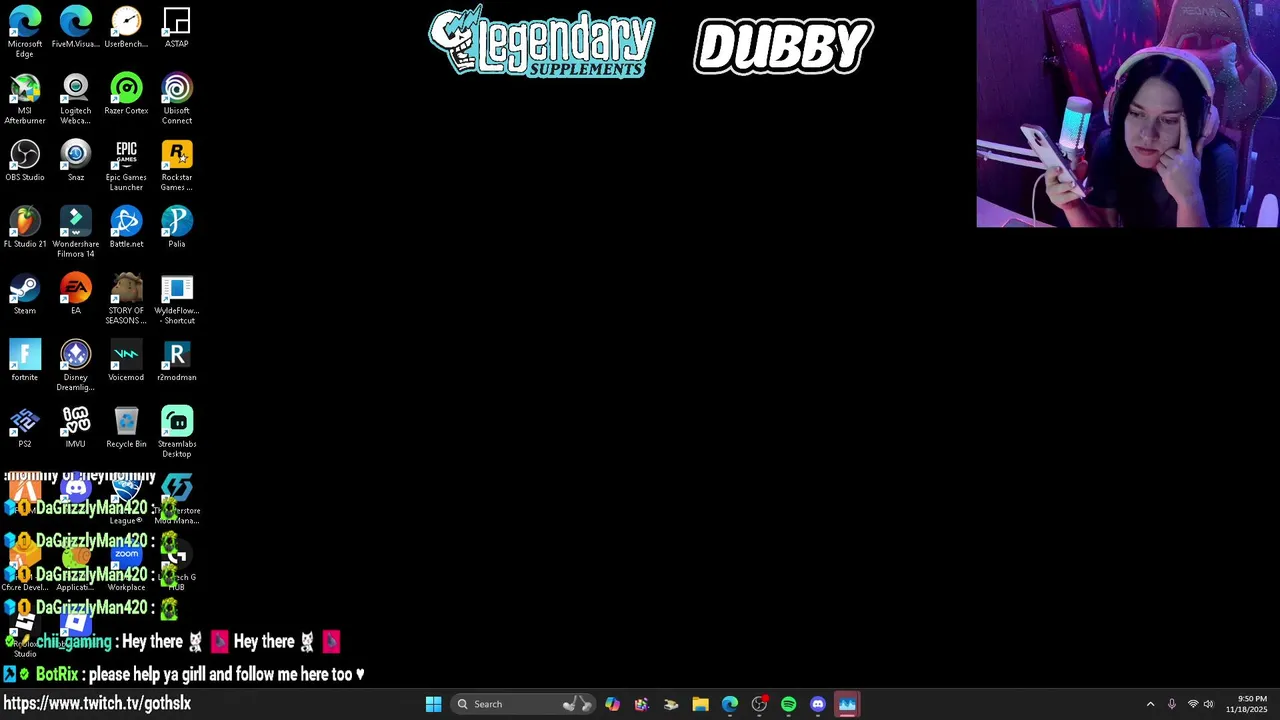Viewport: 1280px width, 720px height.
Task: Open the Steam desktop icon
Action: coord(25,294)
